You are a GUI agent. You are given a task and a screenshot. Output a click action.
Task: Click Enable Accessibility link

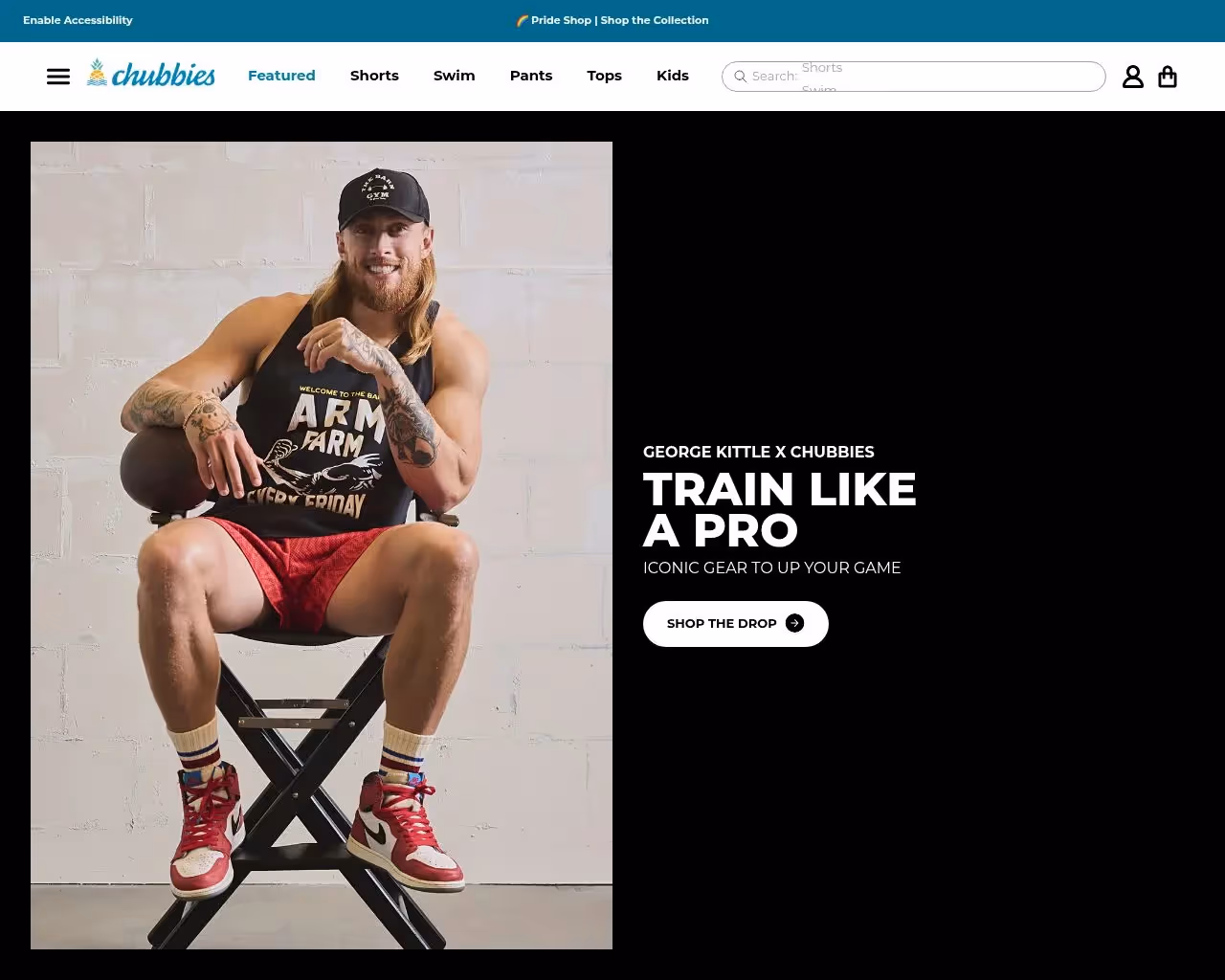78,20
